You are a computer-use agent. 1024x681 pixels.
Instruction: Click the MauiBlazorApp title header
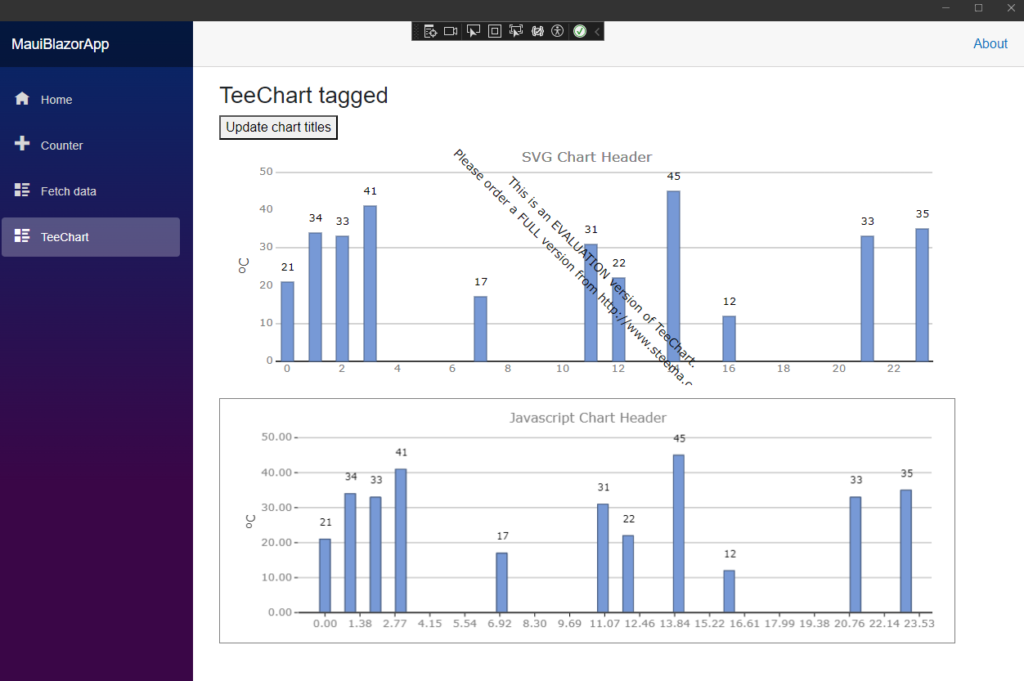click(x=62, y=43)
